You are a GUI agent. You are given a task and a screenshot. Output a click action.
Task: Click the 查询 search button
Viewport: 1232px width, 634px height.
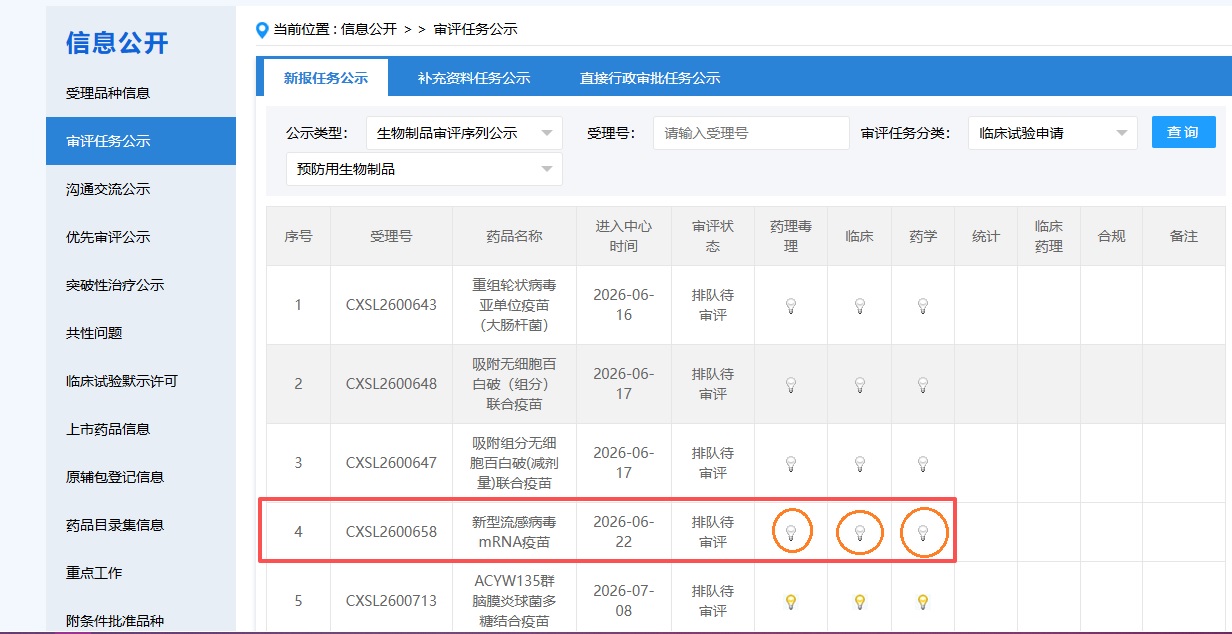click(x=1184, y=132)
